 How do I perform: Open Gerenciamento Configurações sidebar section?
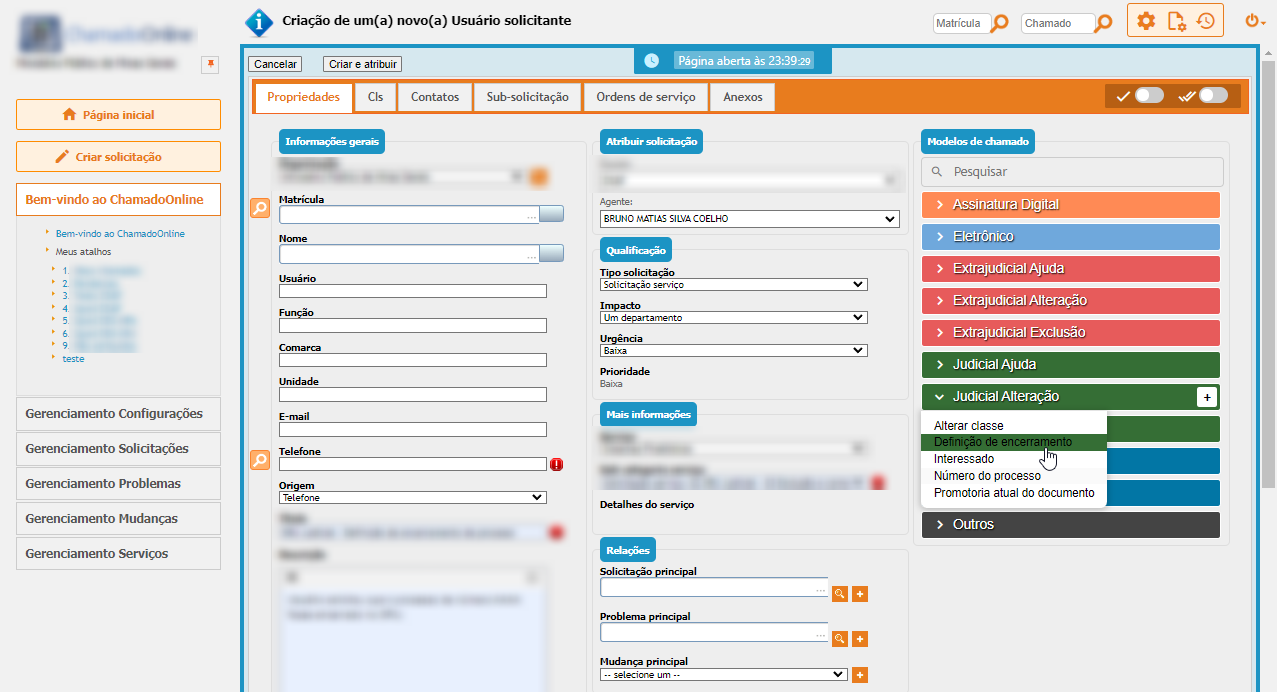coord(119,414)
